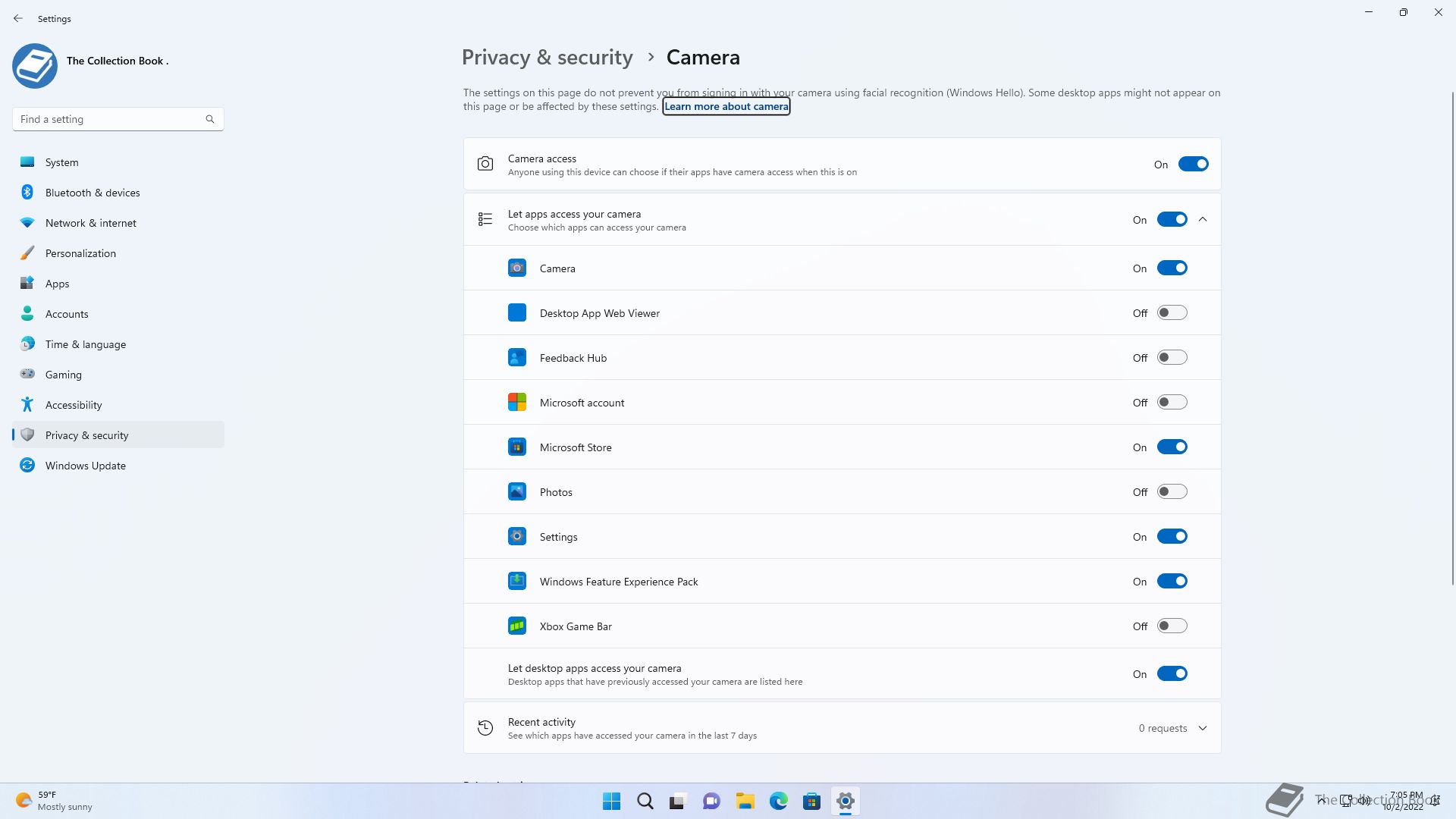
Task: Go to Network & internet settings
Action: coord(118,223)
